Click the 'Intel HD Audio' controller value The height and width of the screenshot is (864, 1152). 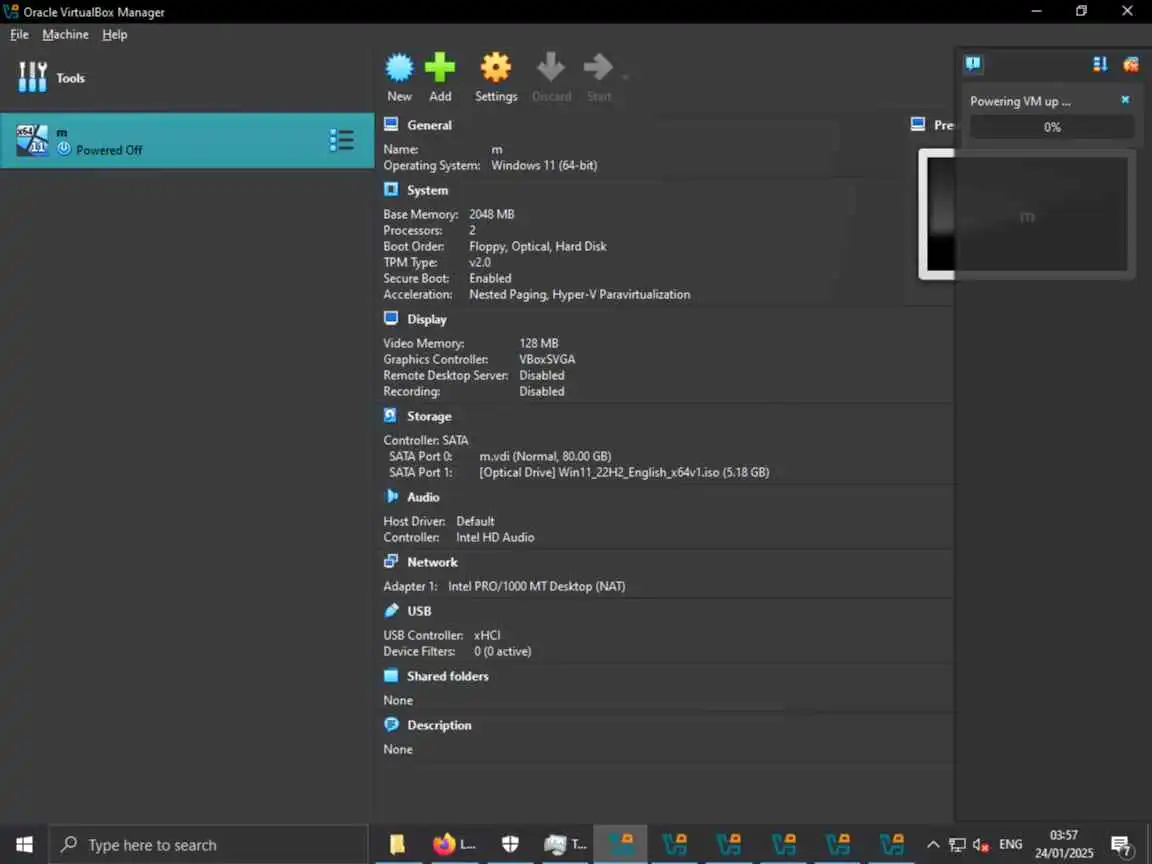[x=495, y=537]
